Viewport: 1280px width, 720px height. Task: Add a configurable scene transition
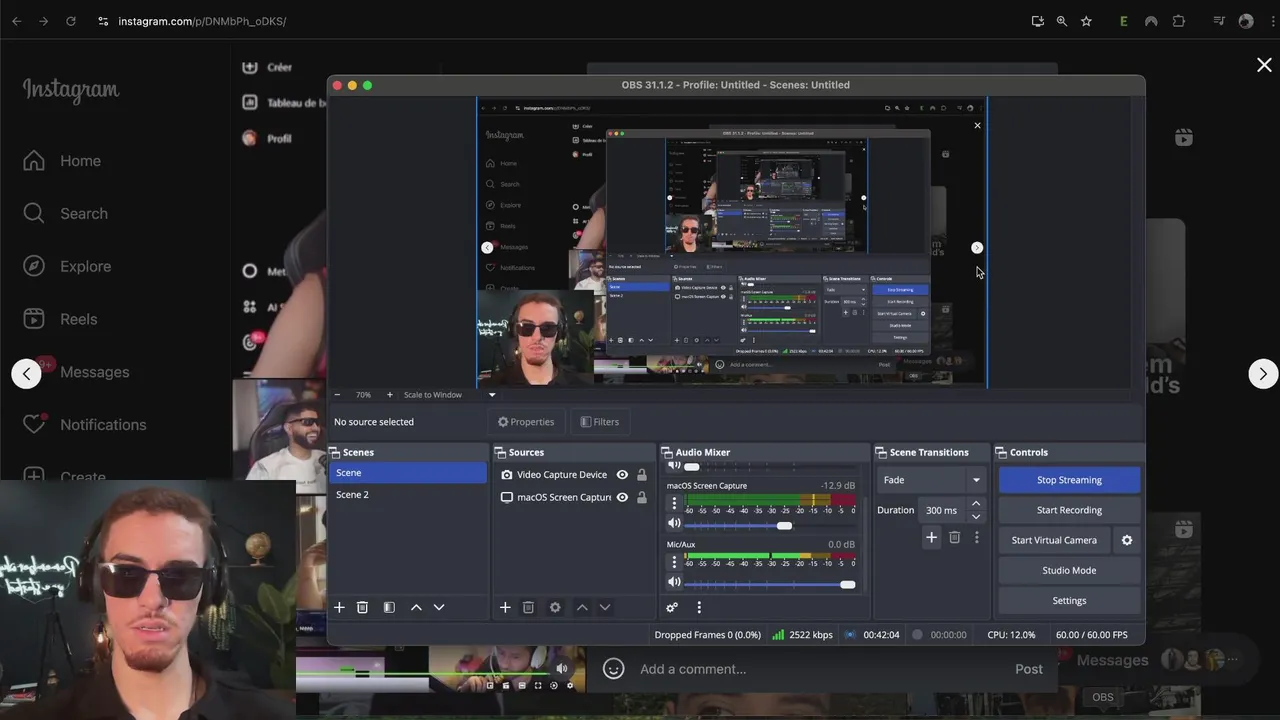click(x=931, y=537)
